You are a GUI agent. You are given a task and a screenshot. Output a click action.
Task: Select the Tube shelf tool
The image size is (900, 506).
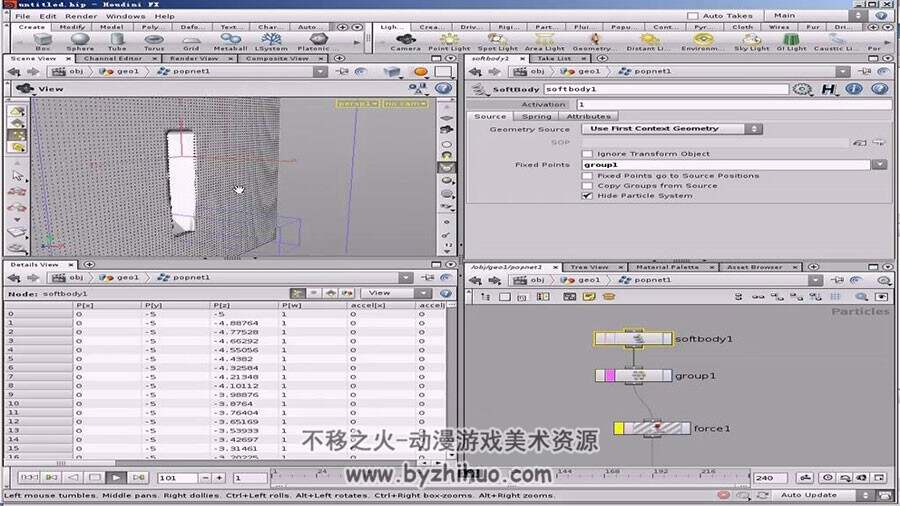(117, 41)
